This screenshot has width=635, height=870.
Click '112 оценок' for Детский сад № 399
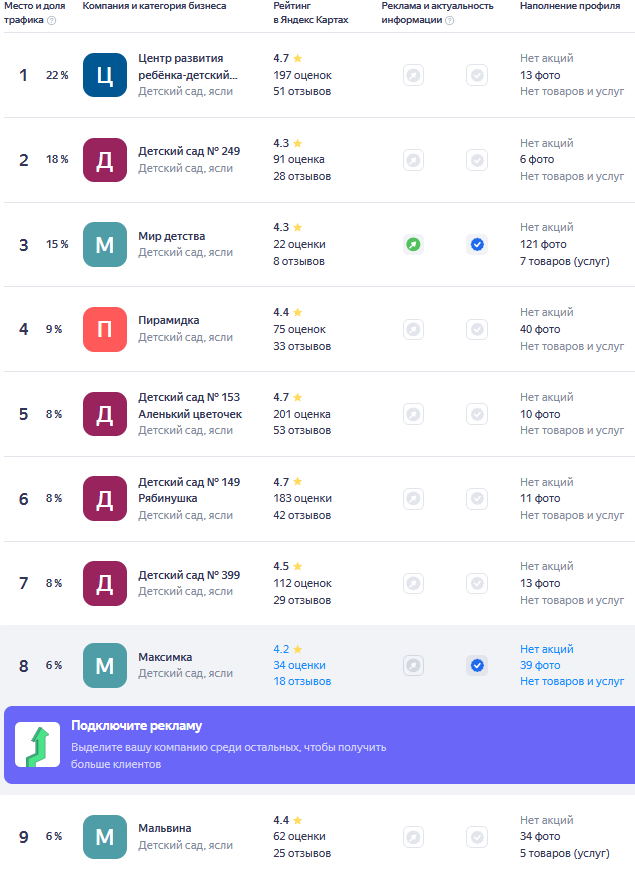(x=302, y=584)
